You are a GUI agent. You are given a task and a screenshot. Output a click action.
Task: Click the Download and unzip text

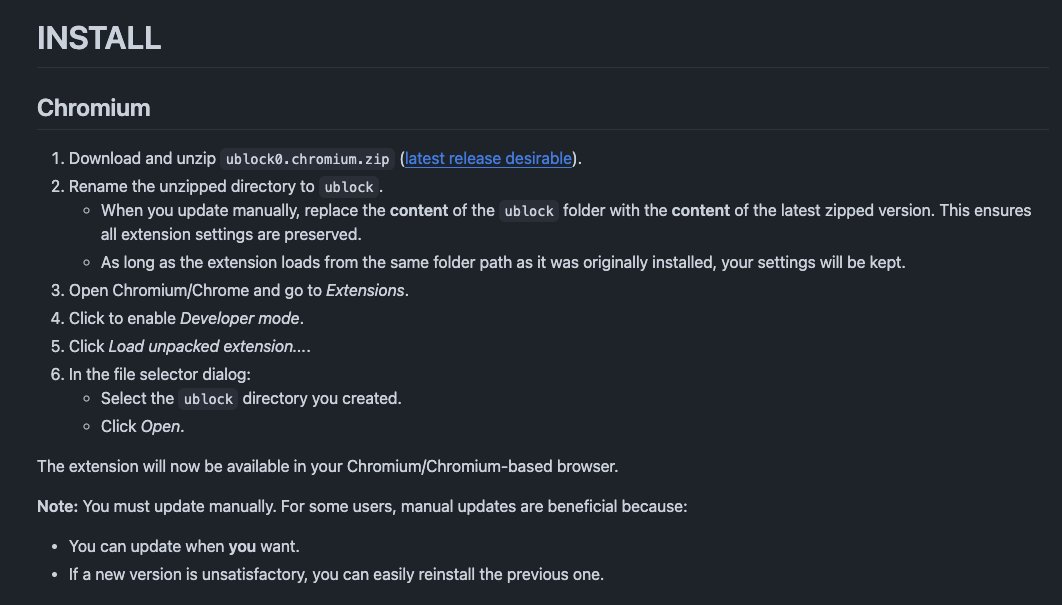(x=142, y=159)
